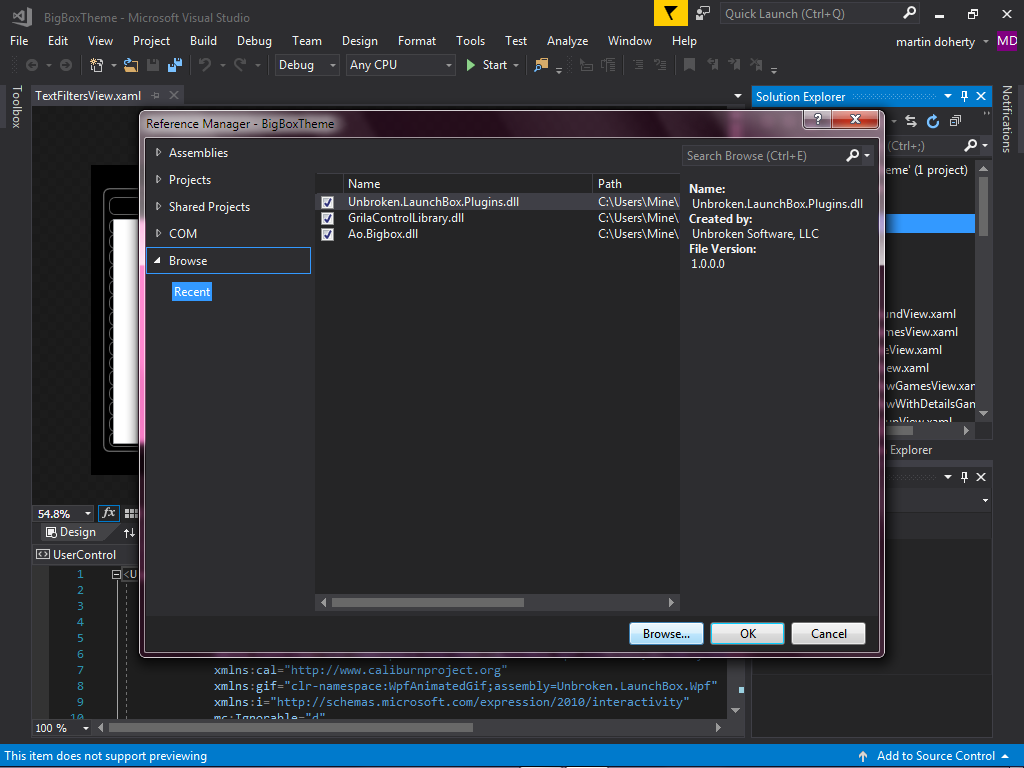The height and width of the screenshot is (768, 1024).
Task: Open the Build menu
Action: [x=203, y=40]
